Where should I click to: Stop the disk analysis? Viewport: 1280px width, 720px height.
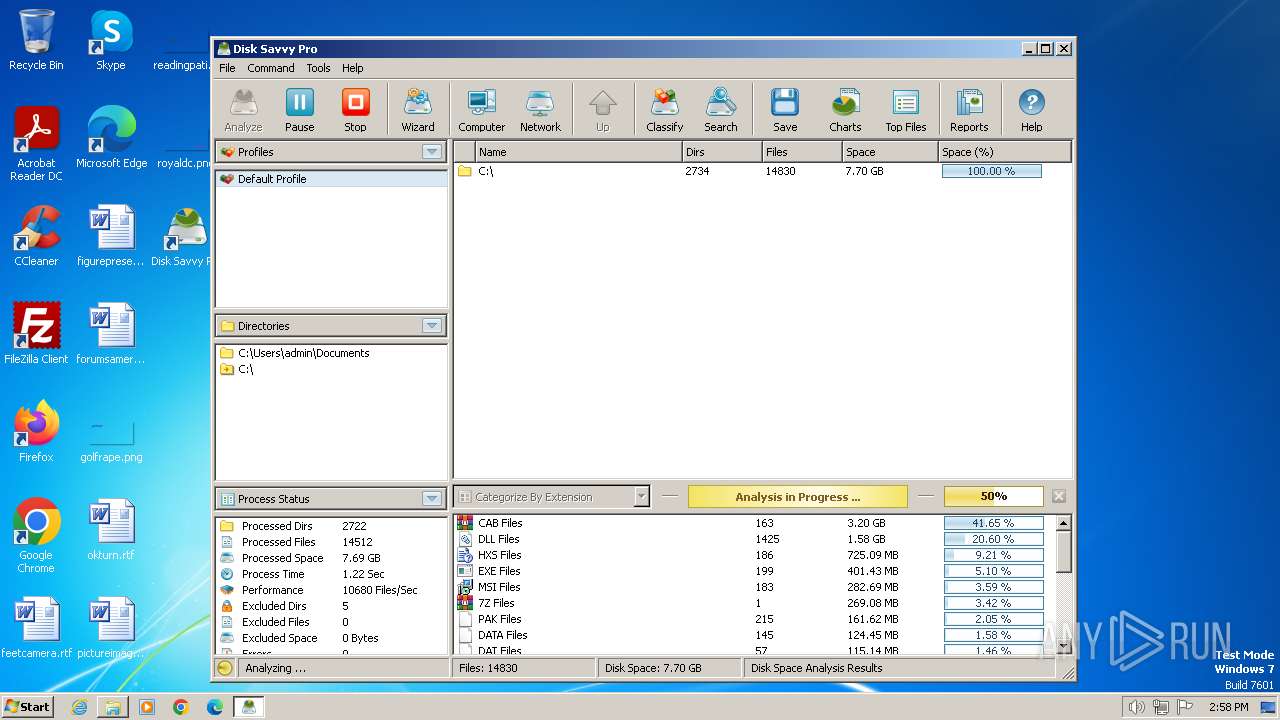click(355, 110)
